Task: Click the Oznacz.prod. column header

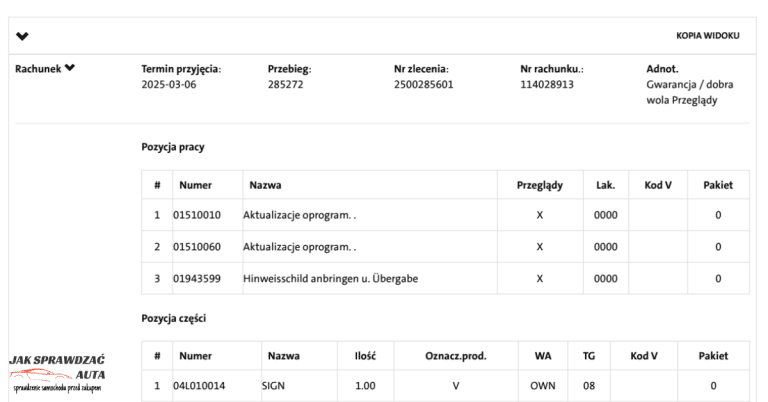Action: tap(456, 356)
